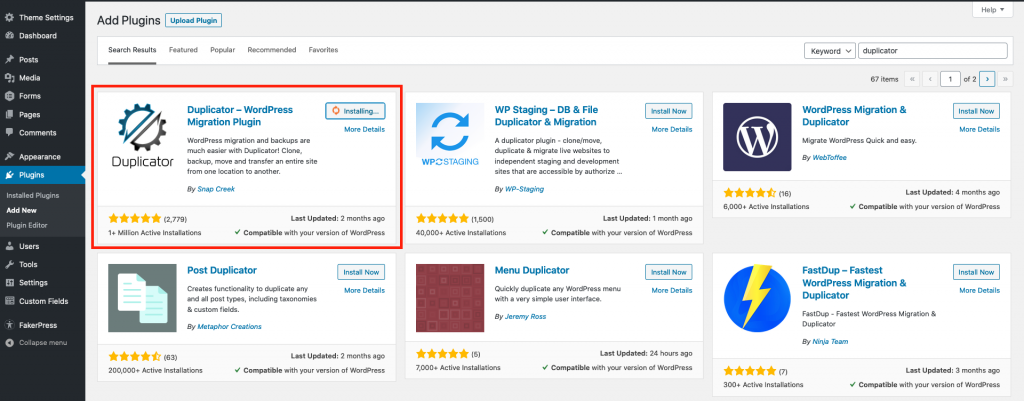The height and width of the screenshot is (401, 1024).
Task: Click the WP Staging plugin logo
Action: point(450,136)
